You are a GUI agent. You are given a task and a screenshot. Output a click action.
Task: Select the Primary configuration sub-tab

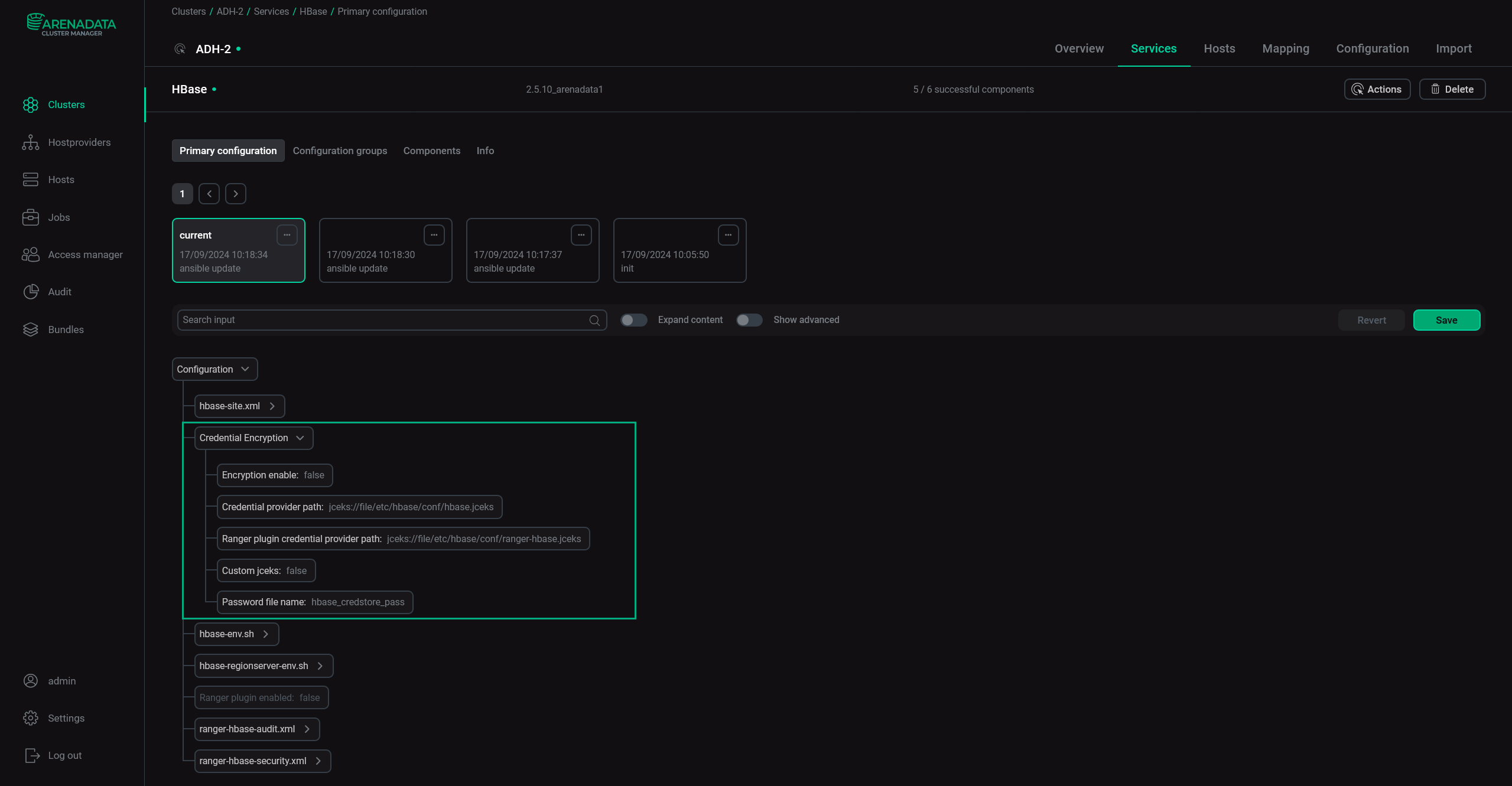coord(228,151)
